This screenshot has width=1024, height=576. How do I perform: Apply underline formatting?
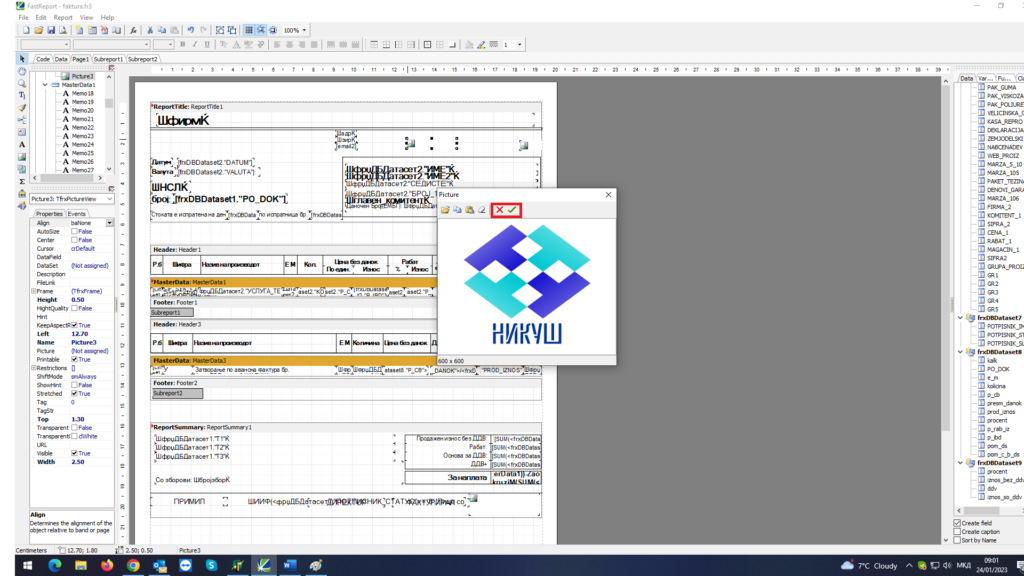coord(207,44)
